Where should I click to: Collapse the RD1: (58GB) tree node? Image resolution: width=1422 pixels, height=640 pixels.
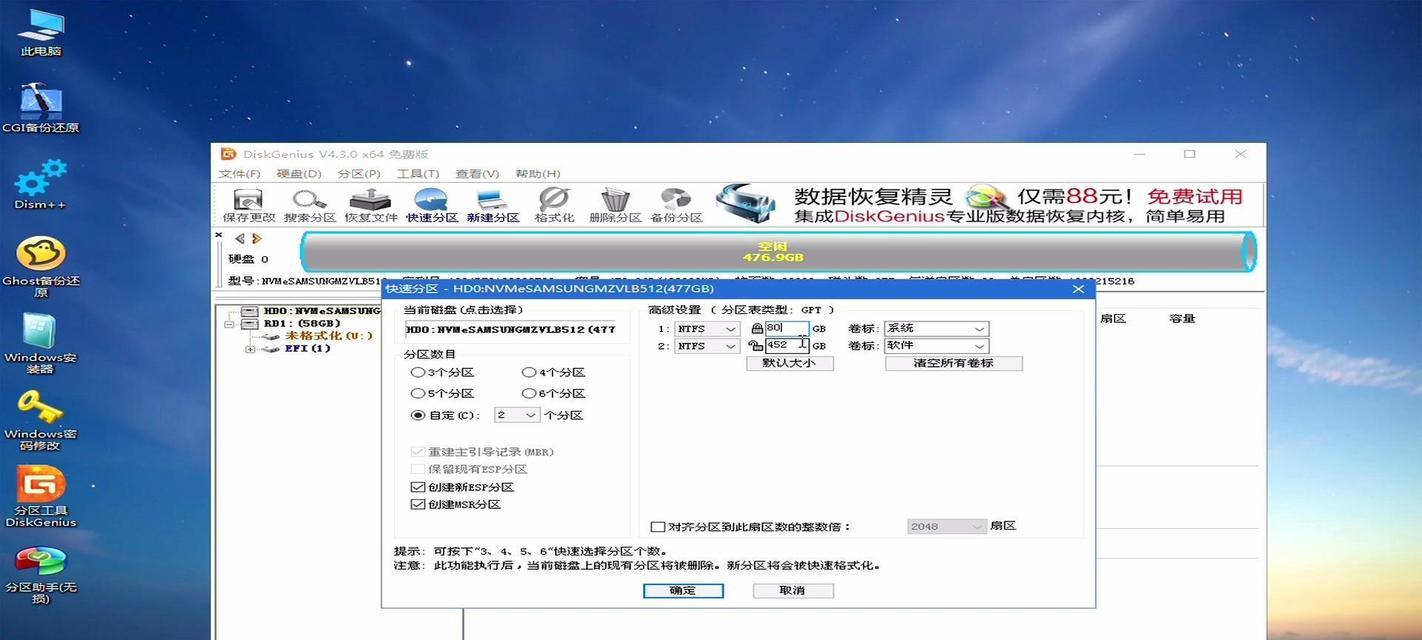(228, 324)
